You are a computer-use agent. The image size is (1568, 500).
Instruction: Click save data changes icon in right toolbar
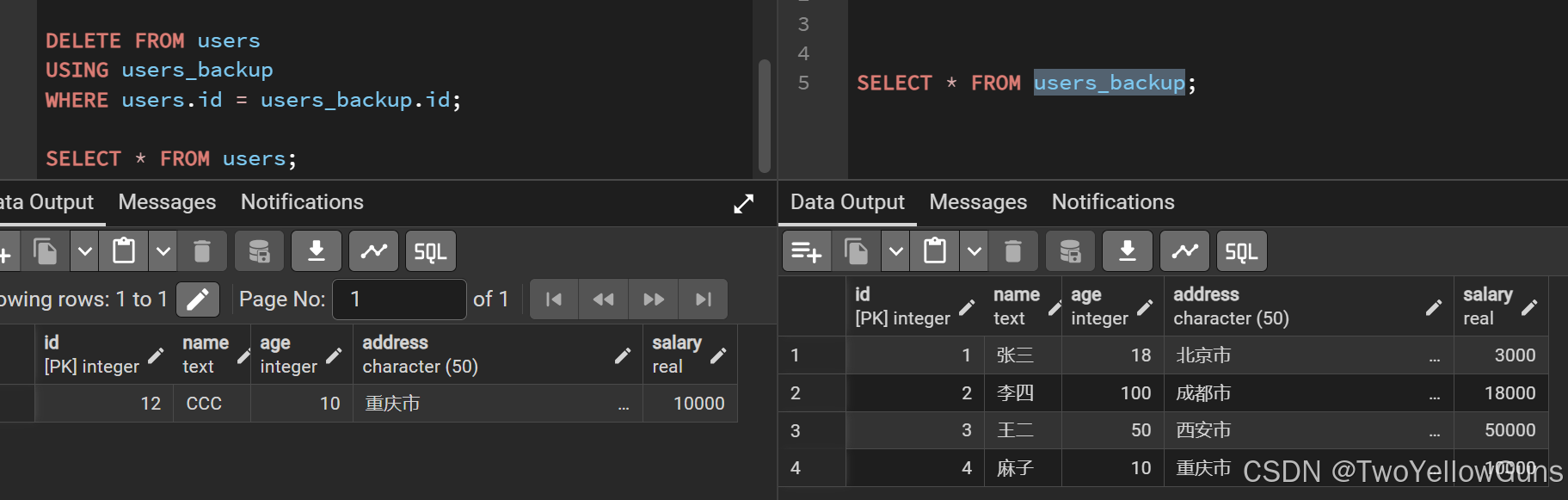point(1070,251)
